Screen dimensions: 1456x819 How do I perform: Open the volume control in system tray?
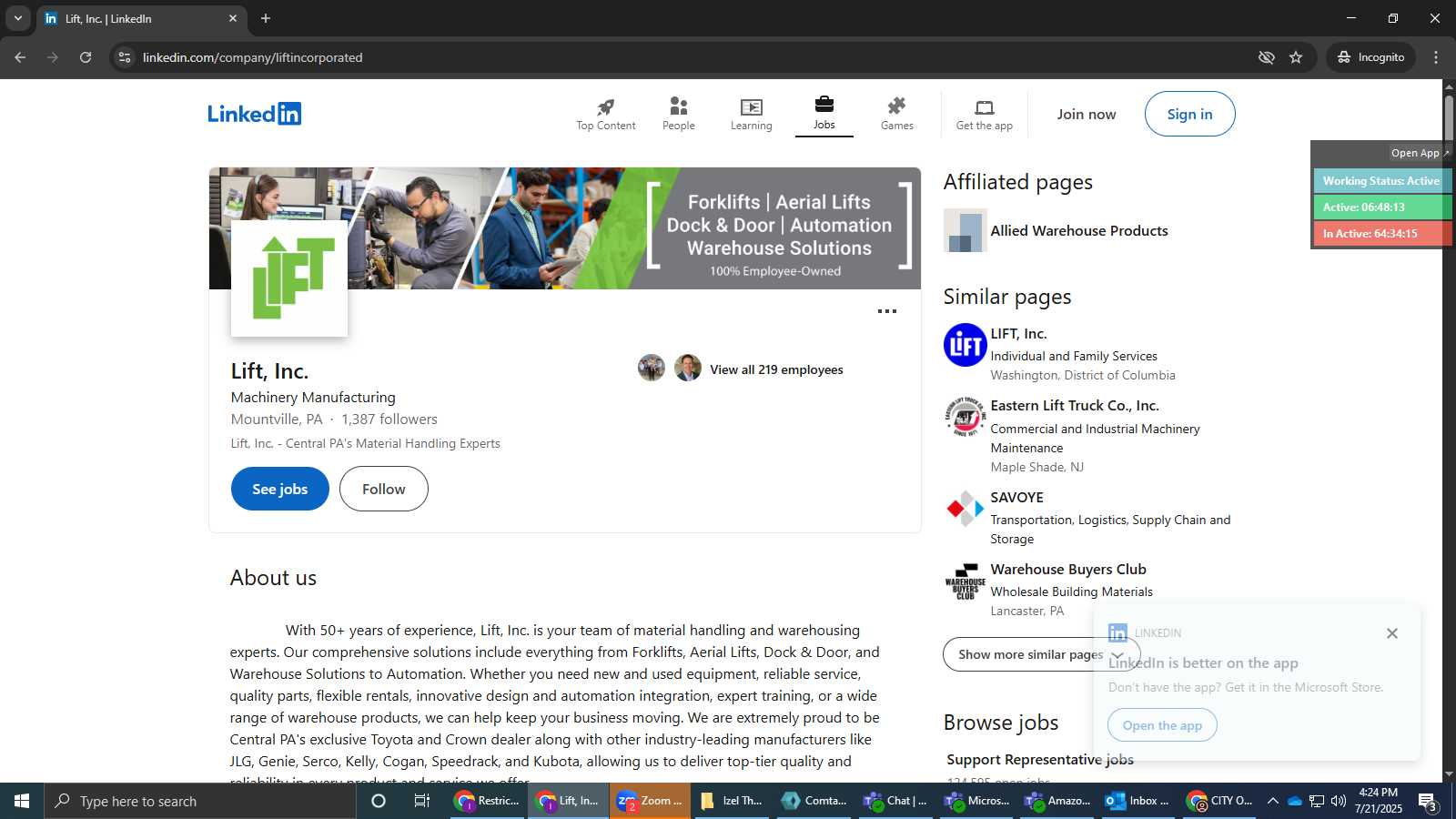tap(1338, 801)
